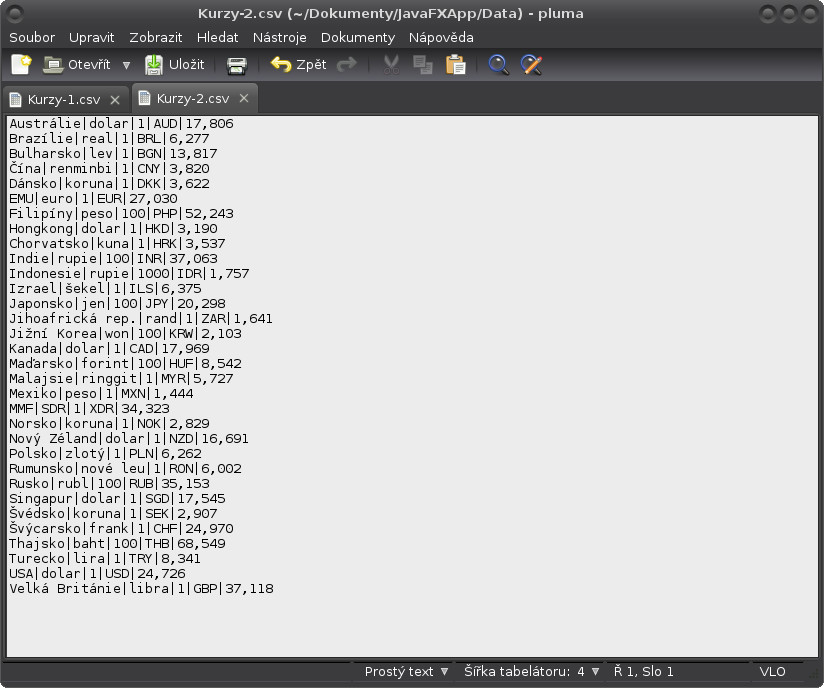Click the Singapur dolar line

pos(117,498)
